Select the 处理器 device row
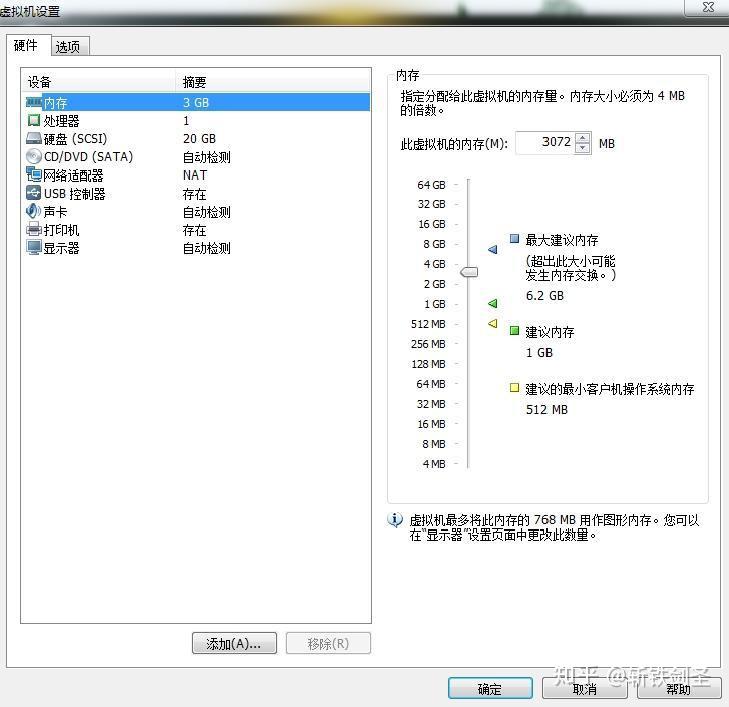The image size is (729, 707). (198, 121)
